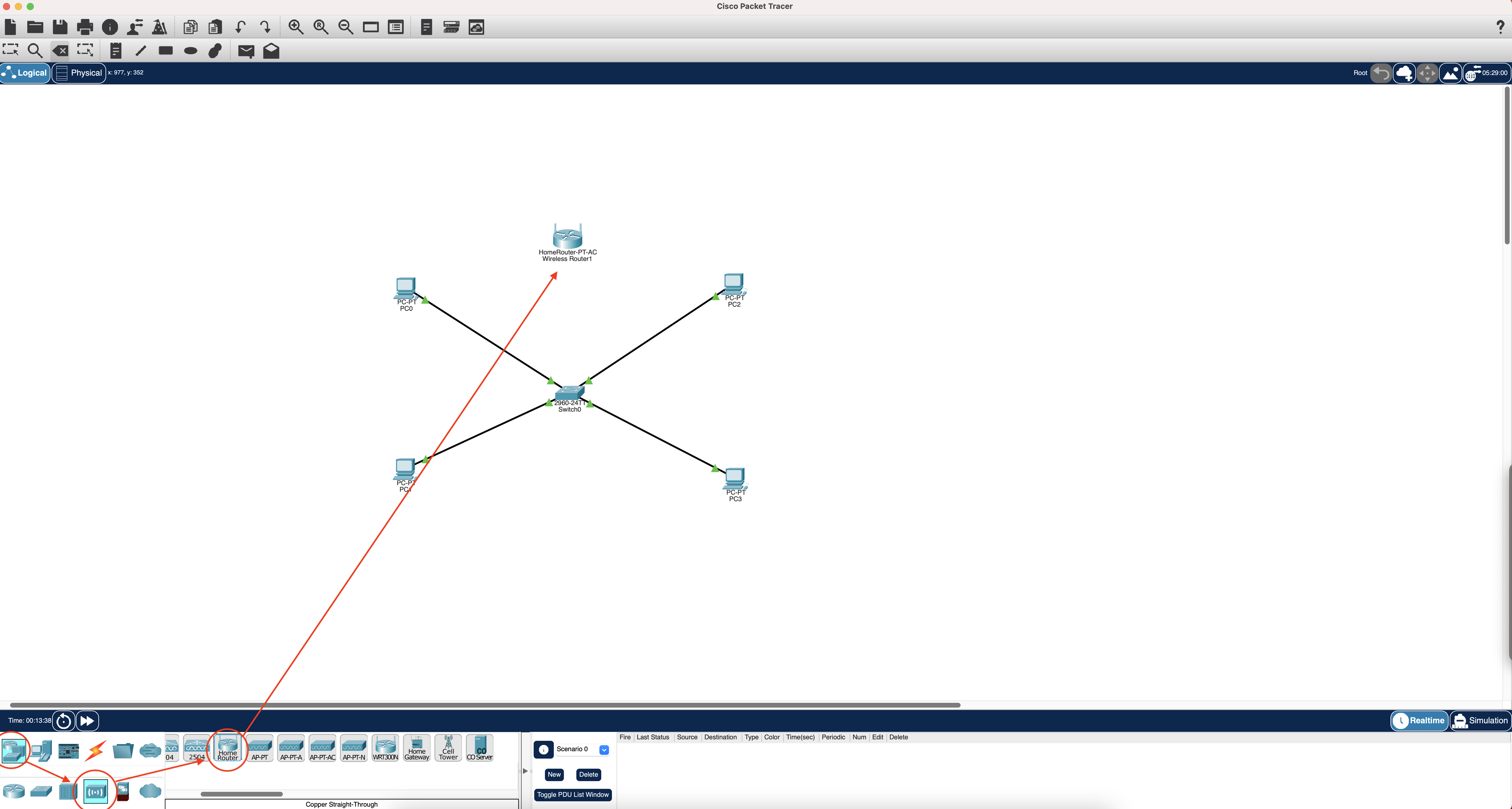Reset zoom with R magnifier
This screenshot has width=1512, height=809.
pyautogui.click(x=321, y=27)
